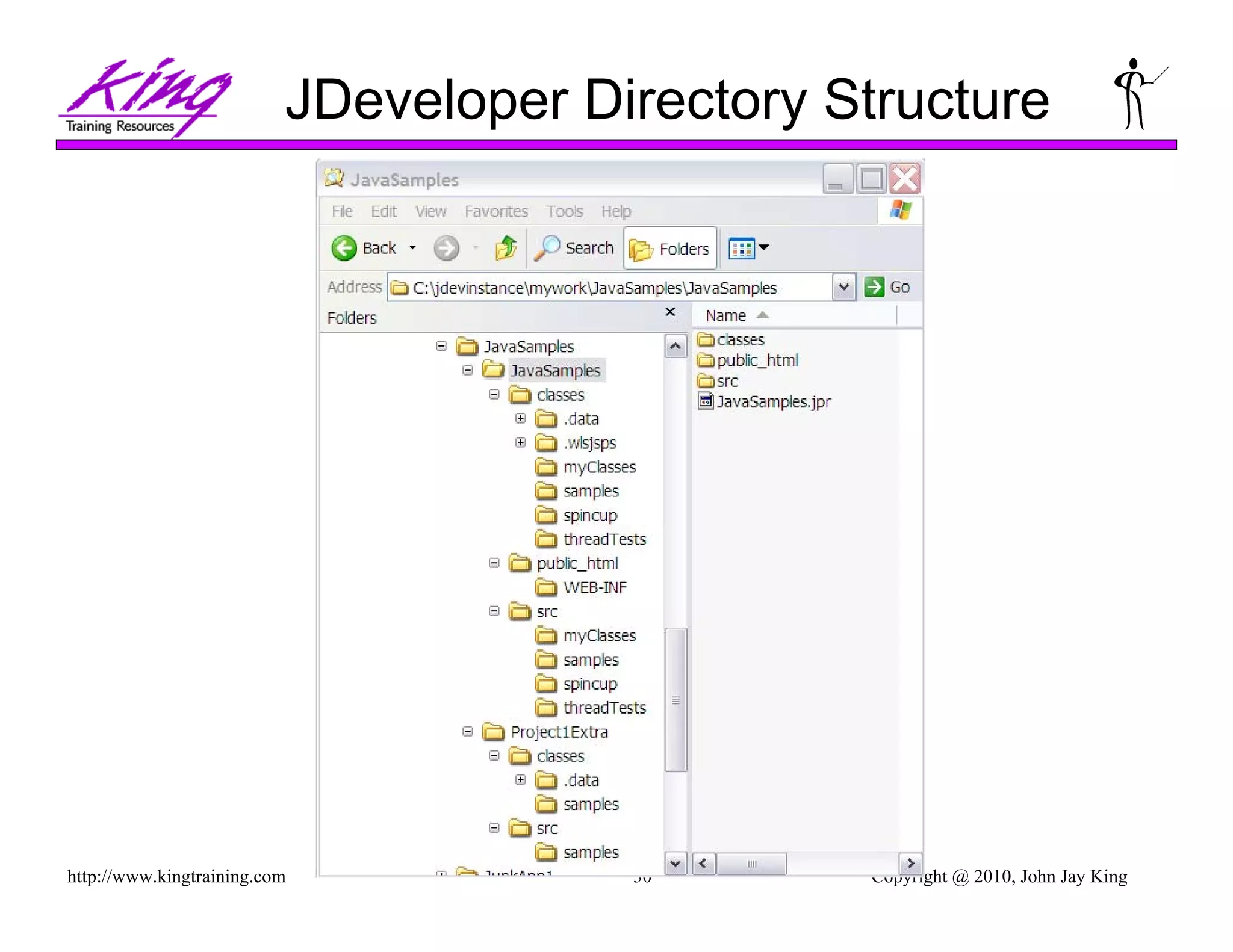
Task: Collapse the highlighted nested JavaSamples node
Action: pos(468,370)
